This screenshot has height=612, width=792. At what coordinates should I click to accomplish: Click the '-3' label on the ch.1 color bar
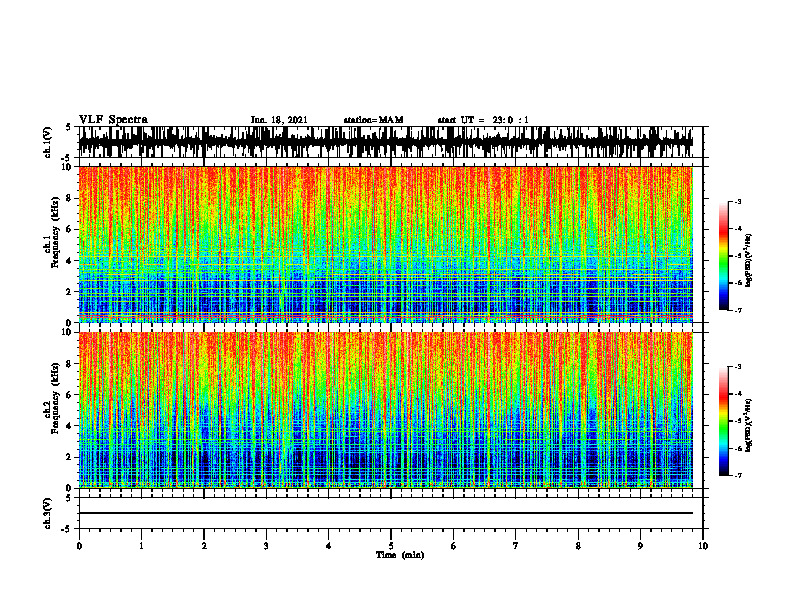click(738, 201)
